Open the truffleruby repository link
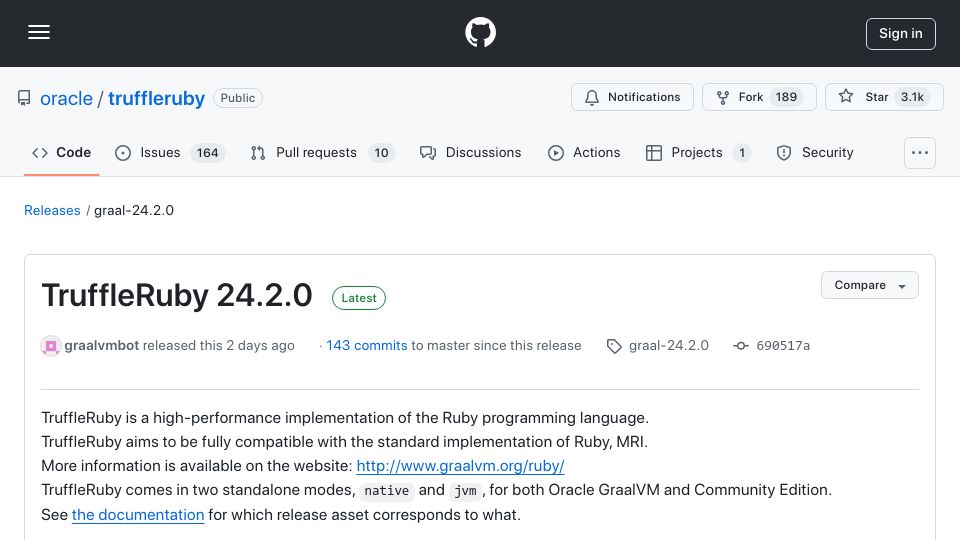960x540 pixels. pos(156,98)
